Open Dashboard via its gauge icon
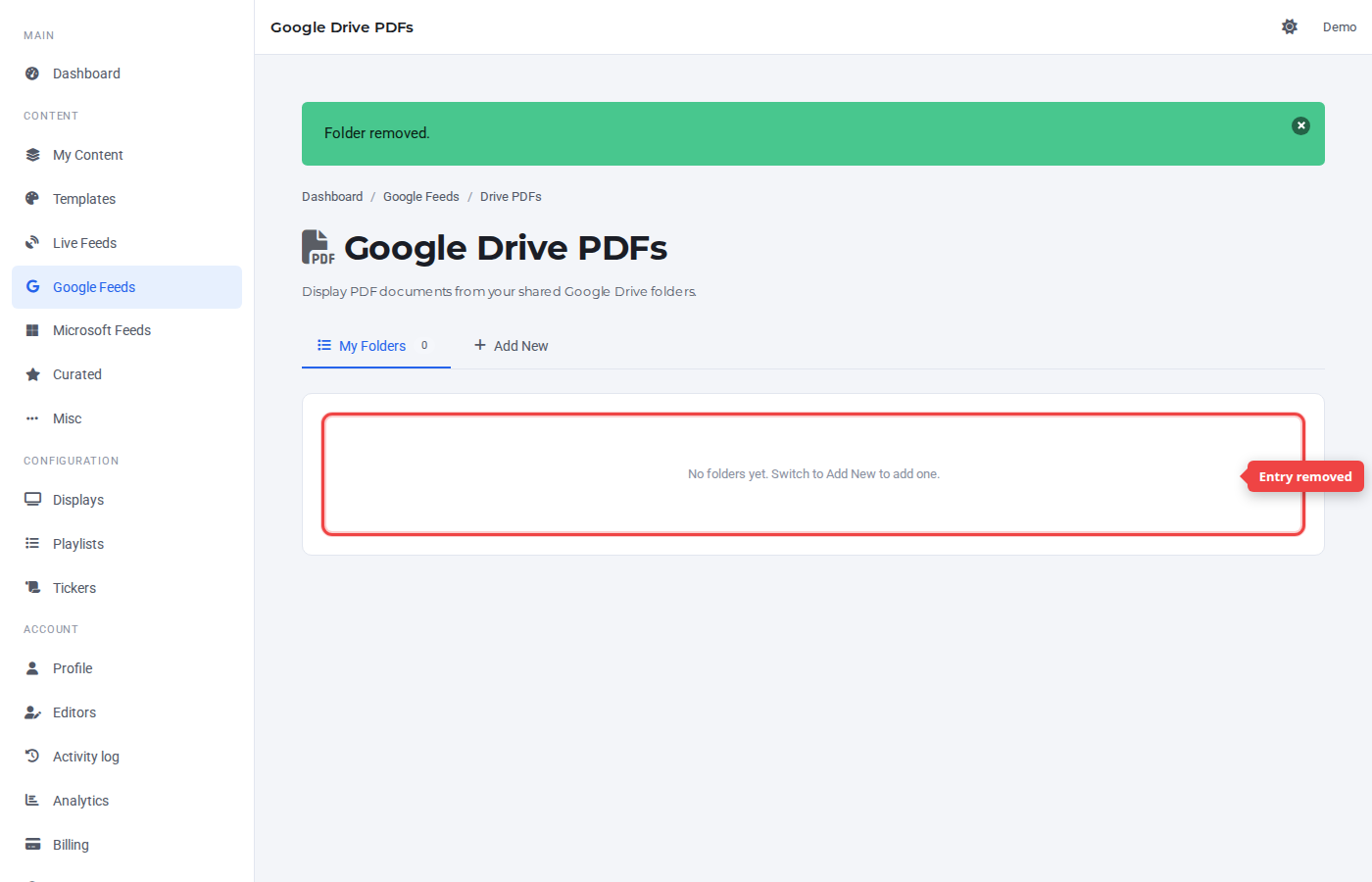 point(32,73)
